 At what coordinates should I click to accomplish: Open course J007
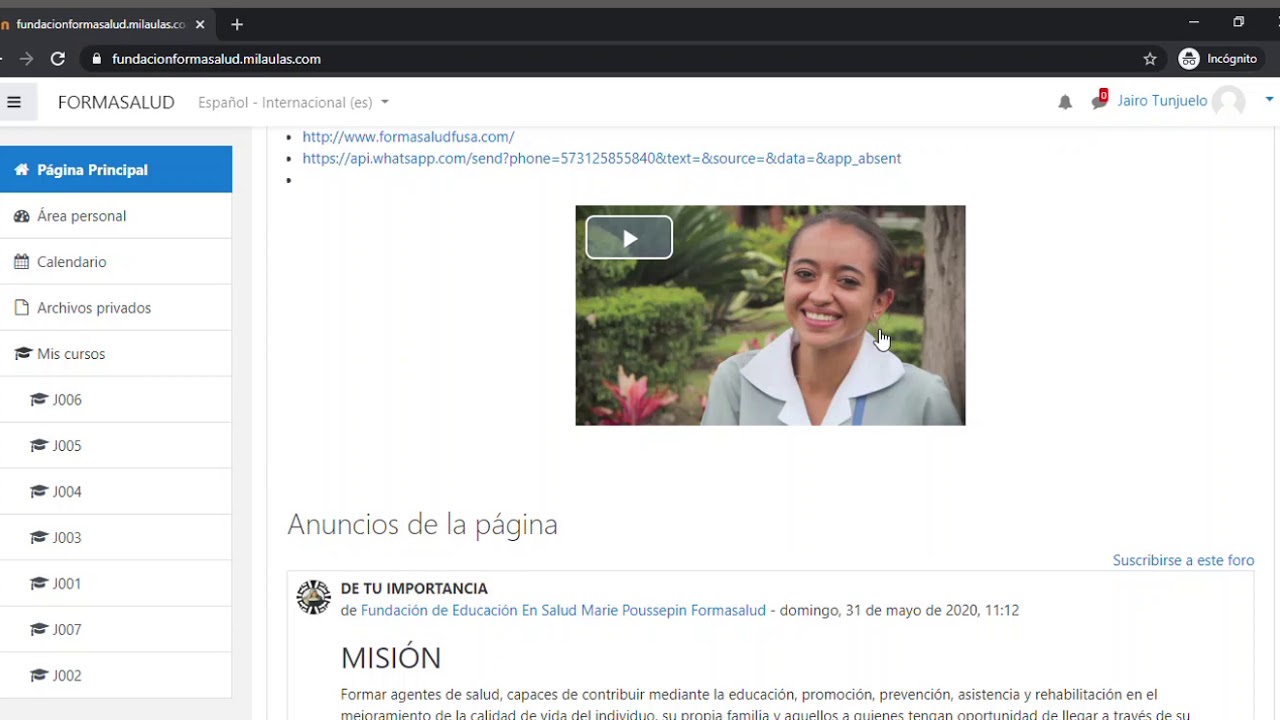(x=116, y=630)
